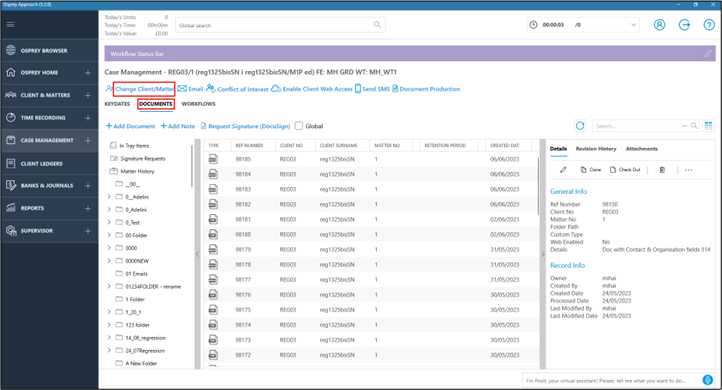Click Request Signature (DocuSign)
The image size is (722, 390).
[245, 126]
